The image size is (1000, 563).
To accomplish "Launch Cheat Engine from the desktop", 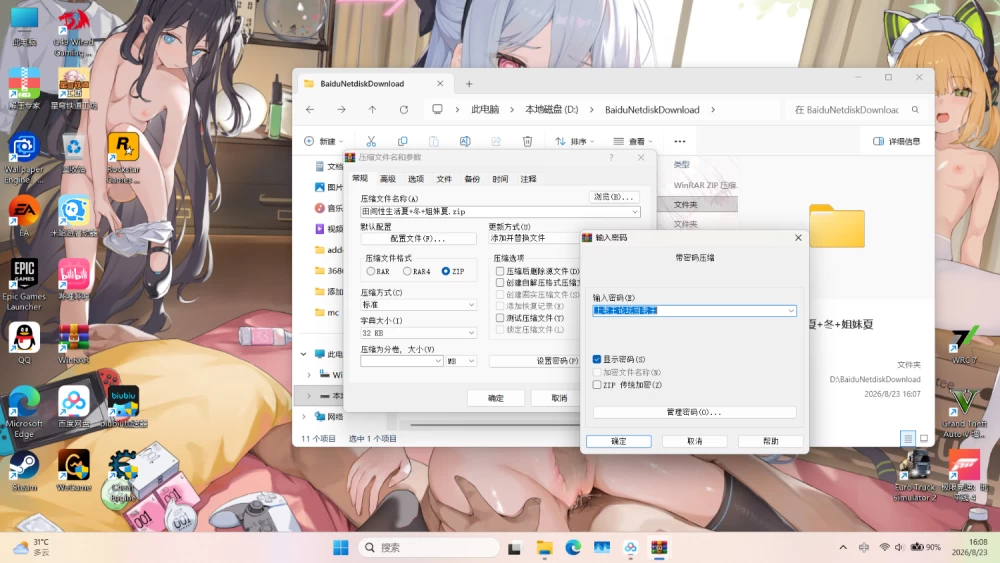I will [123, 475].
